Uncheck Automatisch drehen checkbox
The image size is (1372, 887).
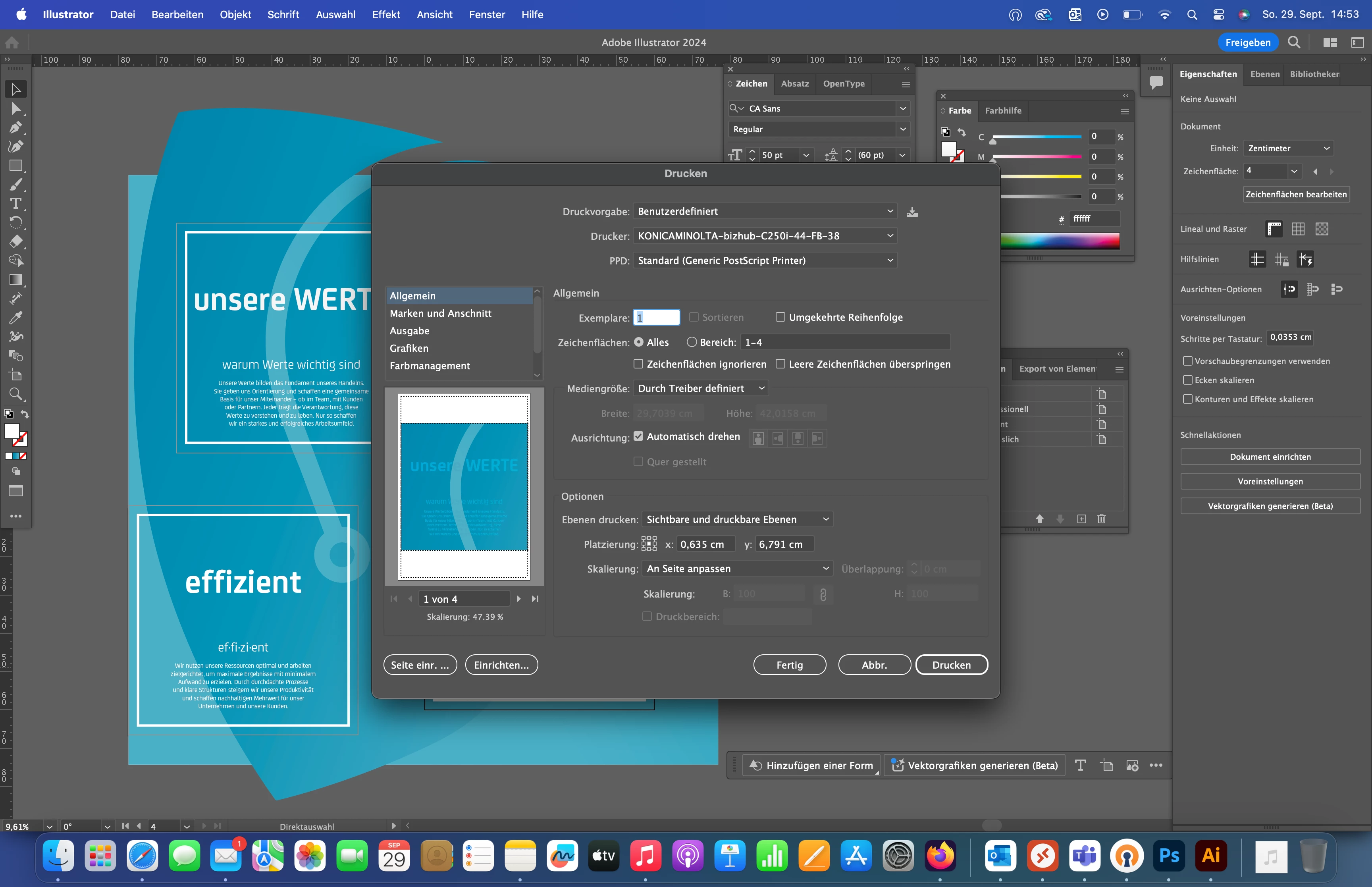point(638,437)
